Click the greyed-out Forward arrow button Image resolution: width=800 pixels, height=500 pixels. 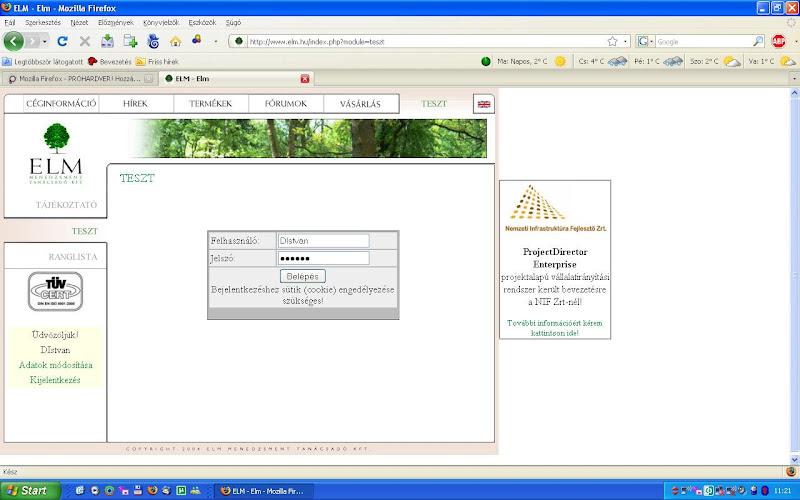click(32, 41)
